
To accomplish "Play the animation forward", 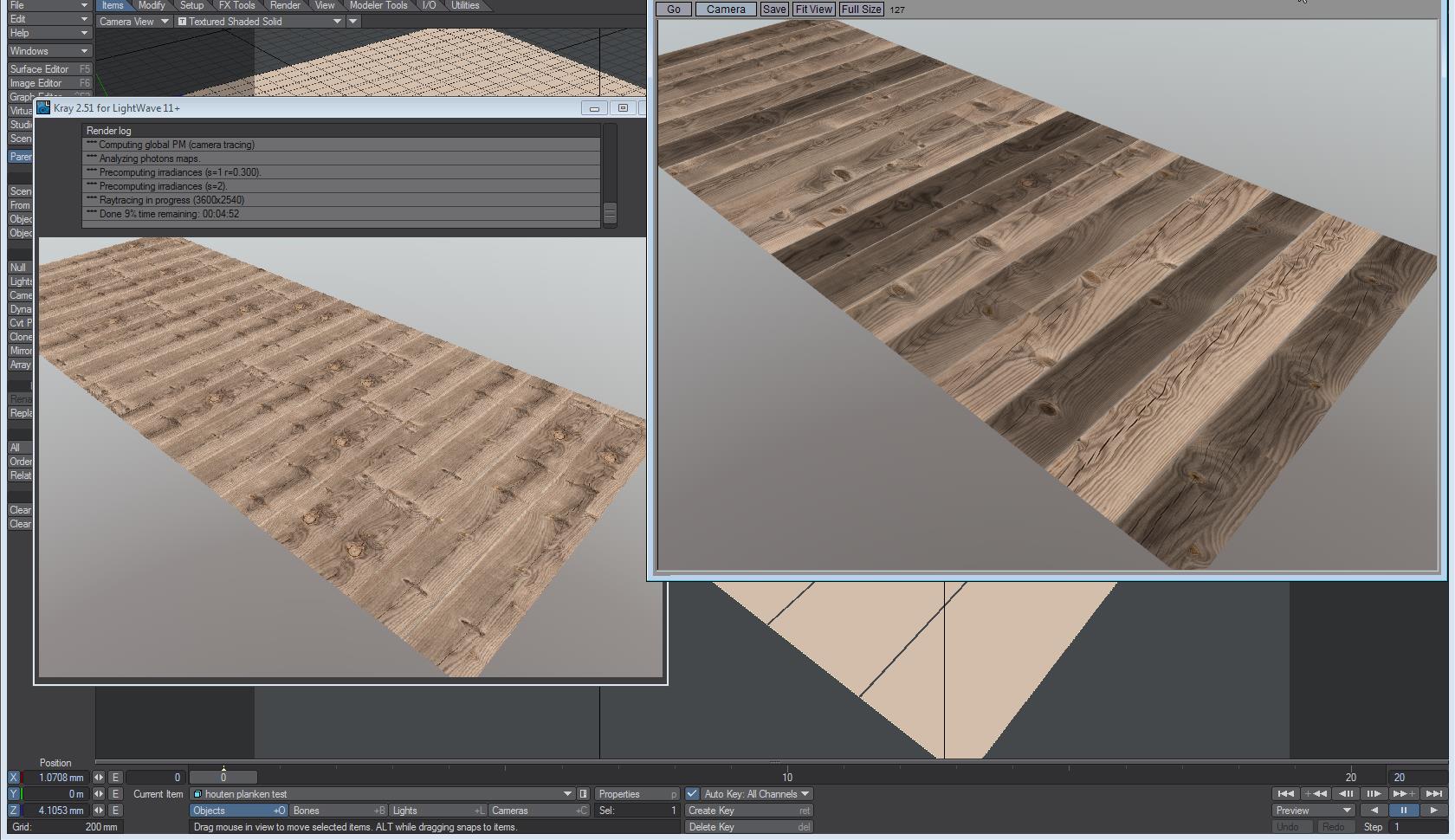I will click(1433, 811).
